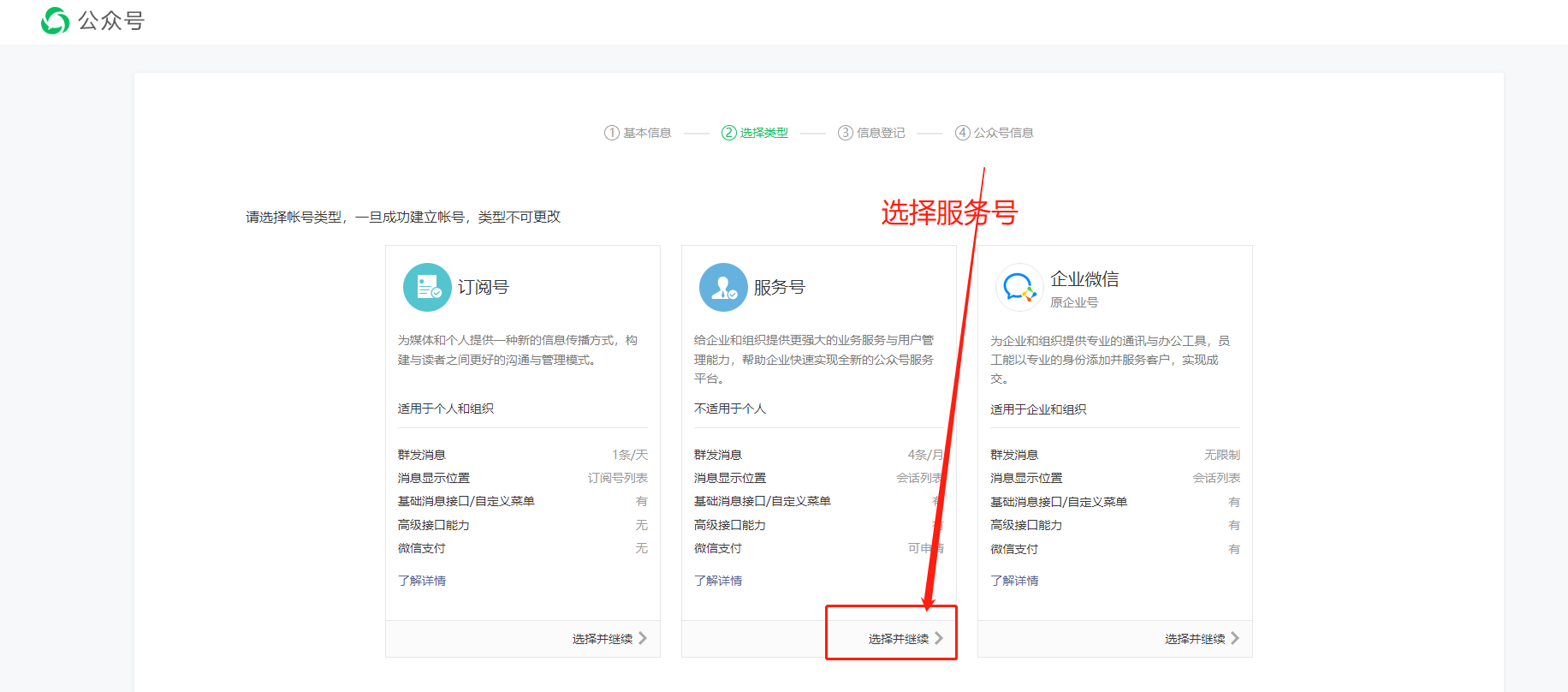Choose 选择并继续 under 服务号
The height and width of the screenshot is (692, 1568).
(x=899, y=639)
